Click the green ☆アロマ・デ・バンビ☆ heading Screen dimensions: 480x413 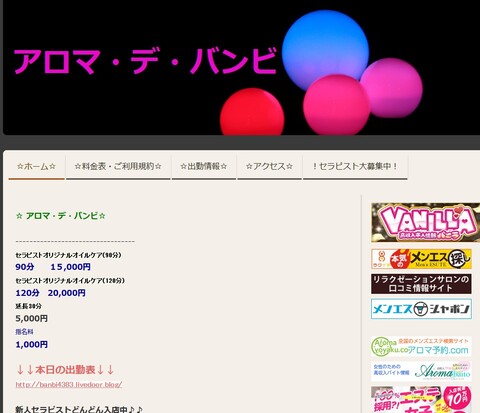(61, 216)
